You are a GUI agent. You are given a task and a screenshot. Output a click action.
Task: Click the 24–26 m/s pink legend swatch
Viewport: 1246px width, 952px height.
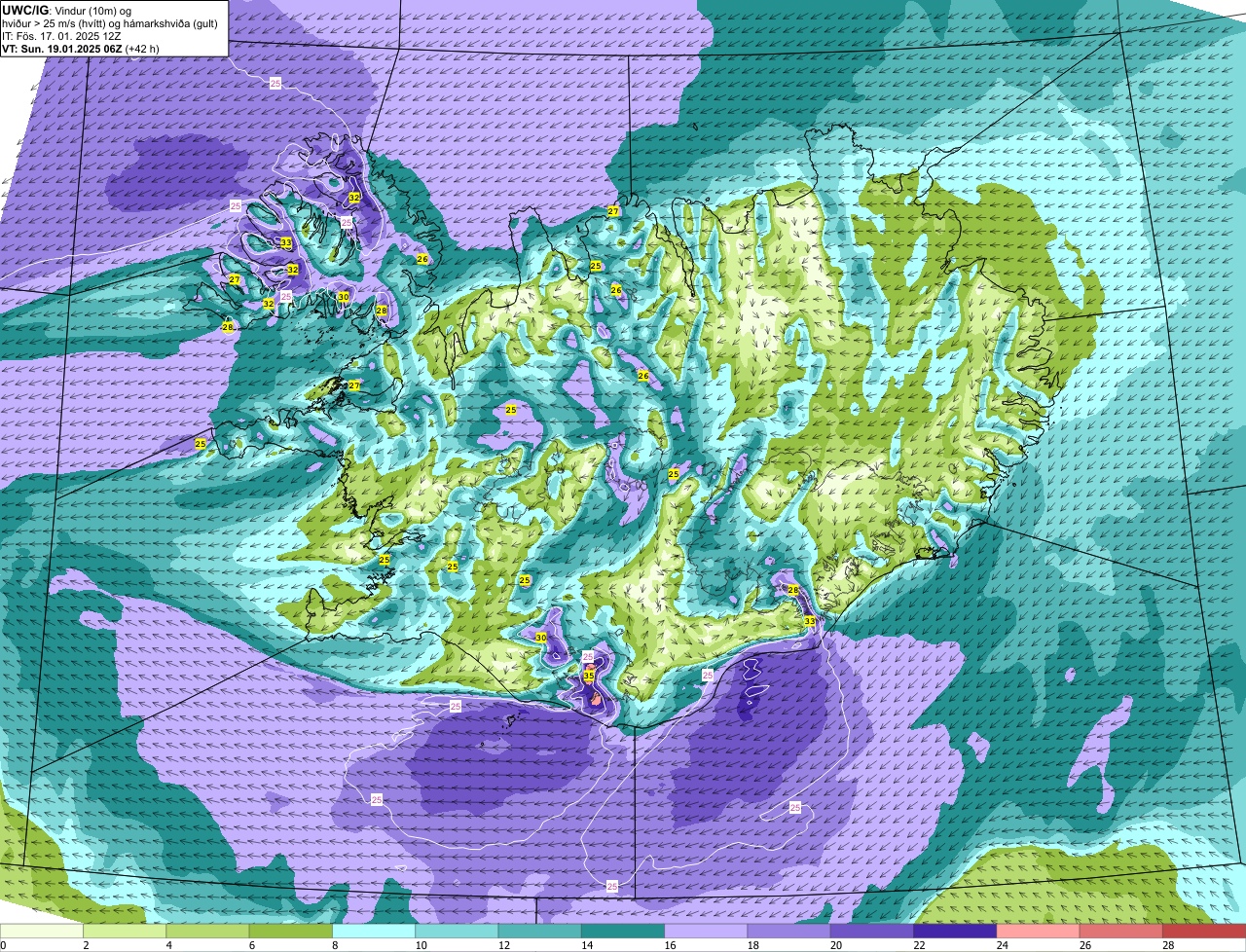(1039, 931)
